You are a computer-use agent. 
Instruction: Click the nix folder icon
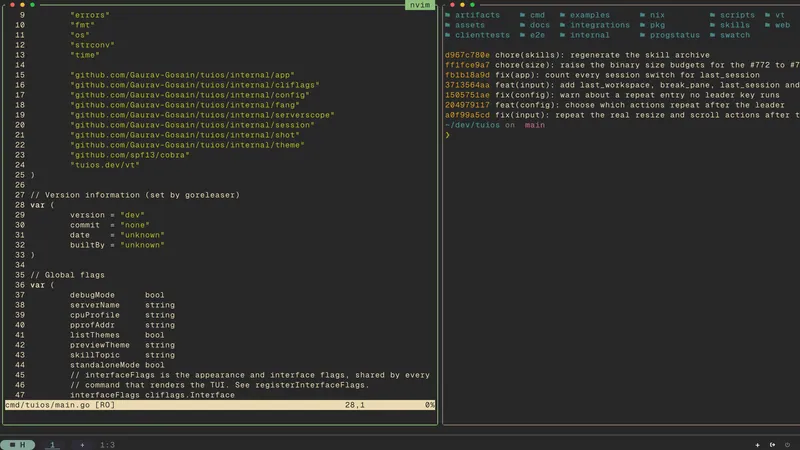tap(642, 15)
